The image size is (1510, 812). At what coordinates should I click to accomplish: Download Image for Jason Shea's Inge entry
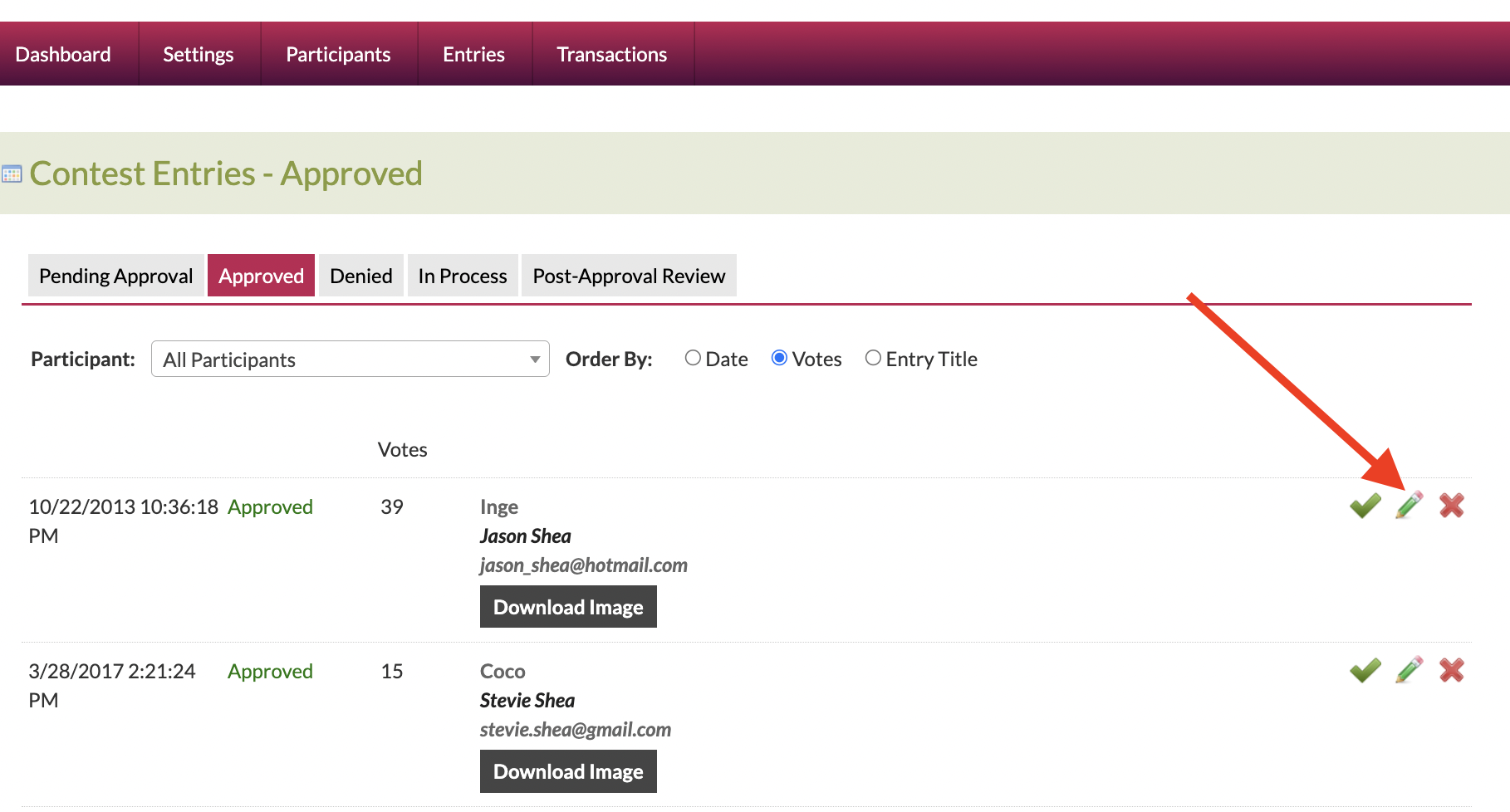(568, 607)
